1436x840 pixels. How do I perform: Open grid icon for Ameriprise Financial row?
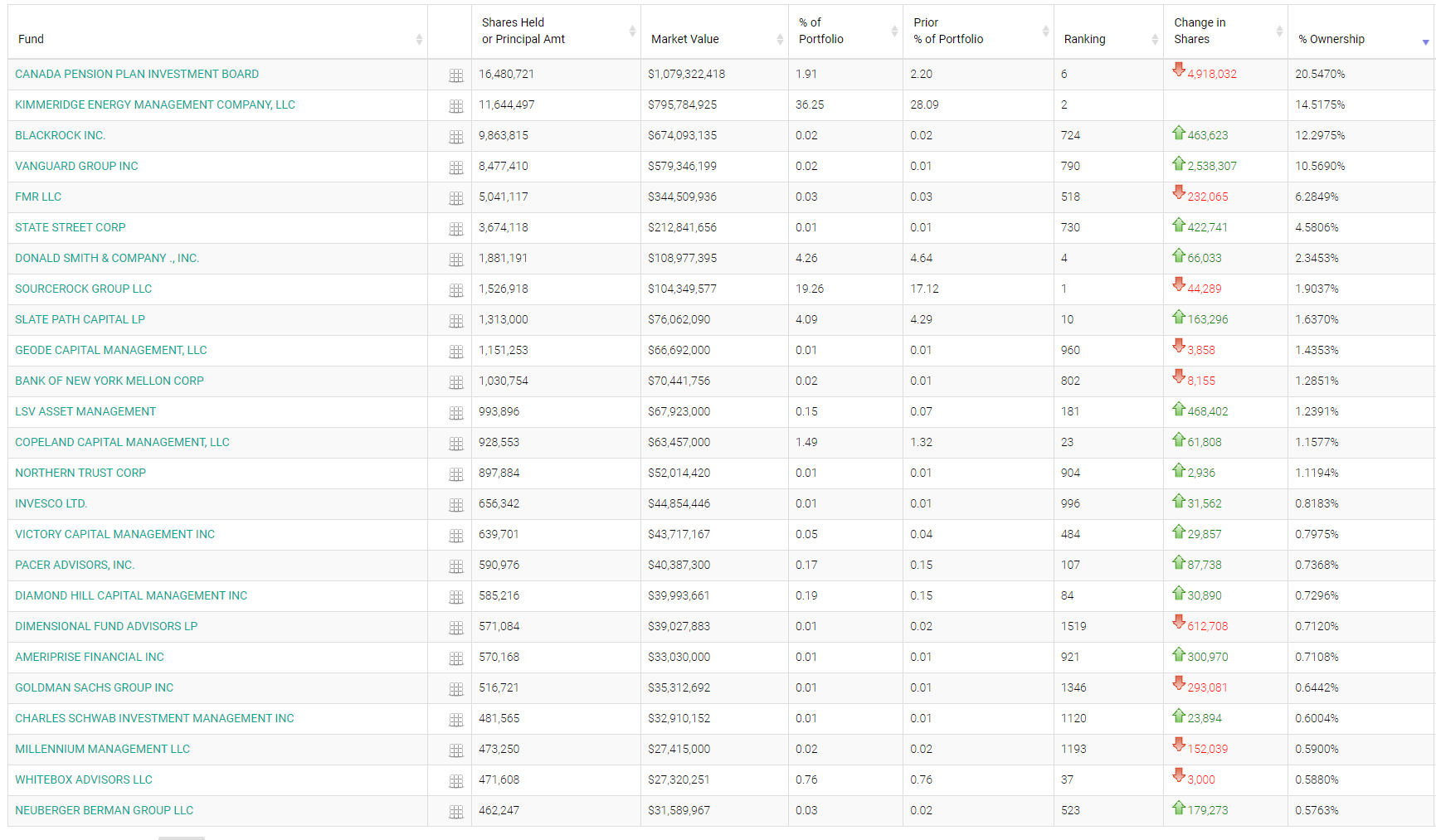pyautogui.click(x=456, y=658)
